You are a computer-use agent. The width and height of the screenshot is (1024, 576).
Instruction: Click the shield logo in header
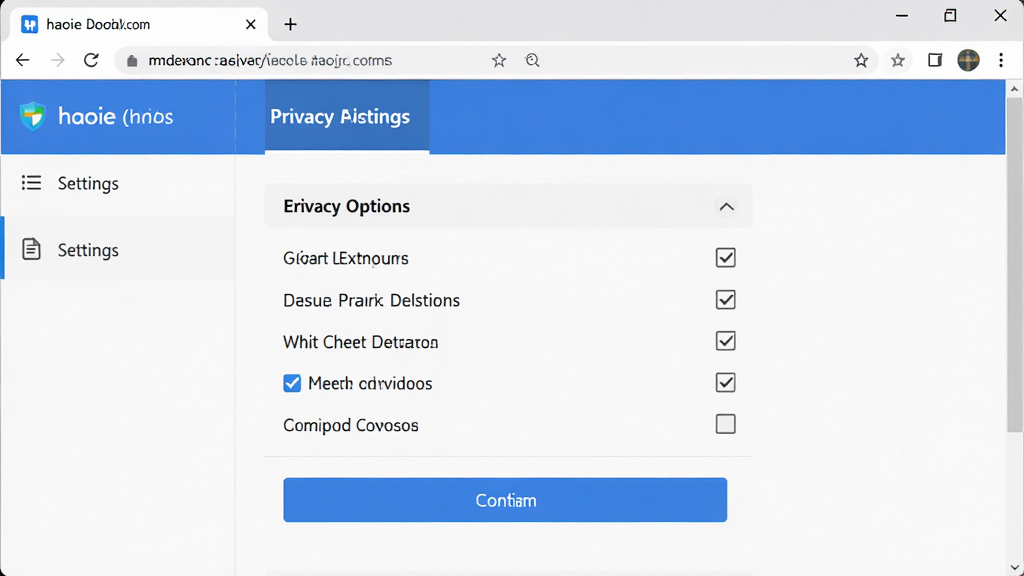tap(32, 116)
